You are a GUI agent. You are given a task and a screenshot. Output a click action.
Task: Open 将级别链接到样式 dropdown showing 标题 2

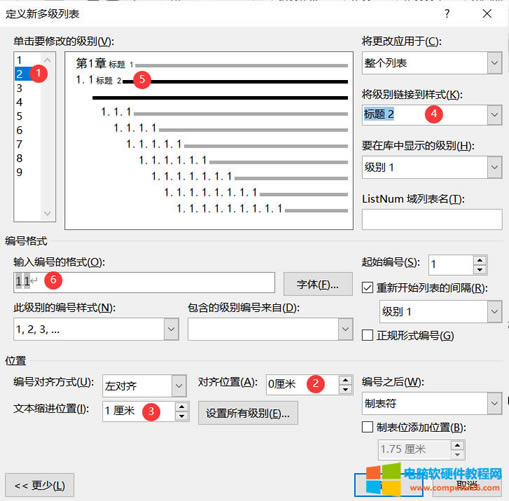(x=432, y=115)
